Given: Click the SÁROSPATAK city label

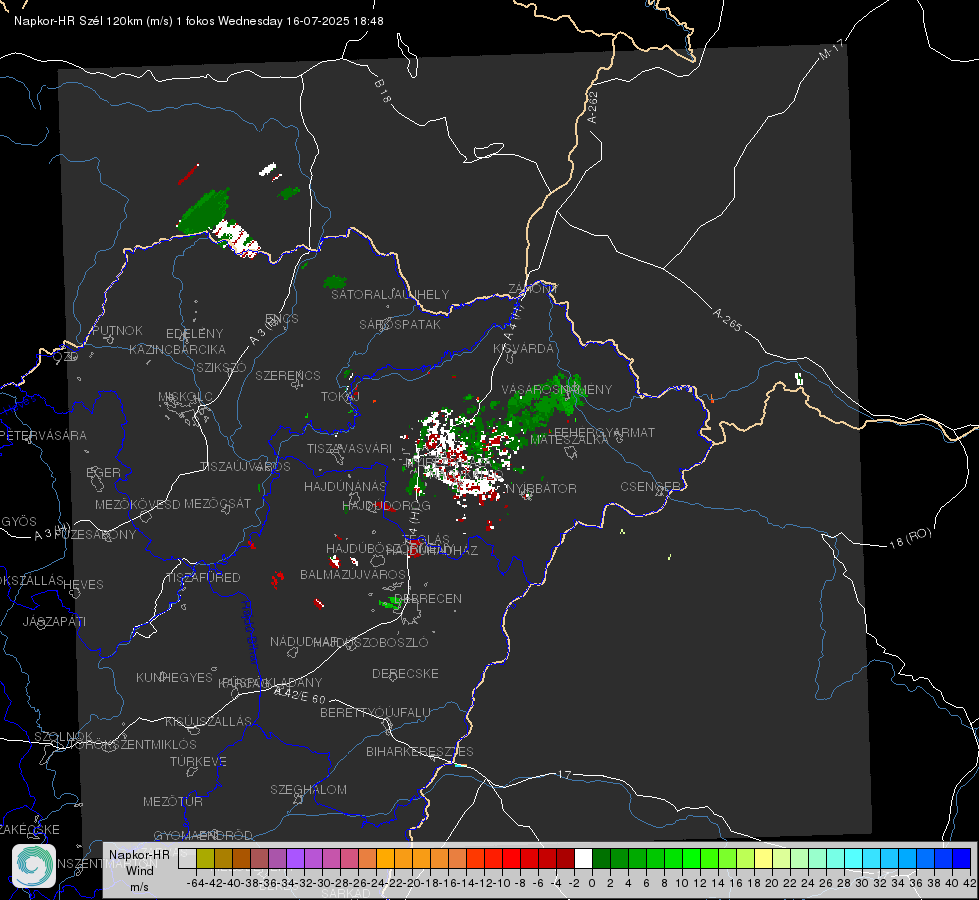Looking at the screenshot, I should pos(400,324).
